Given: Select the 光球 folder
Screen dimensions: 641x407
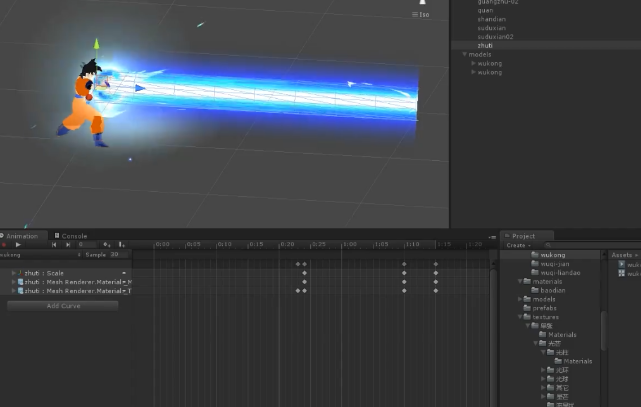Looking at the screenshot, I should pos(558,379).
